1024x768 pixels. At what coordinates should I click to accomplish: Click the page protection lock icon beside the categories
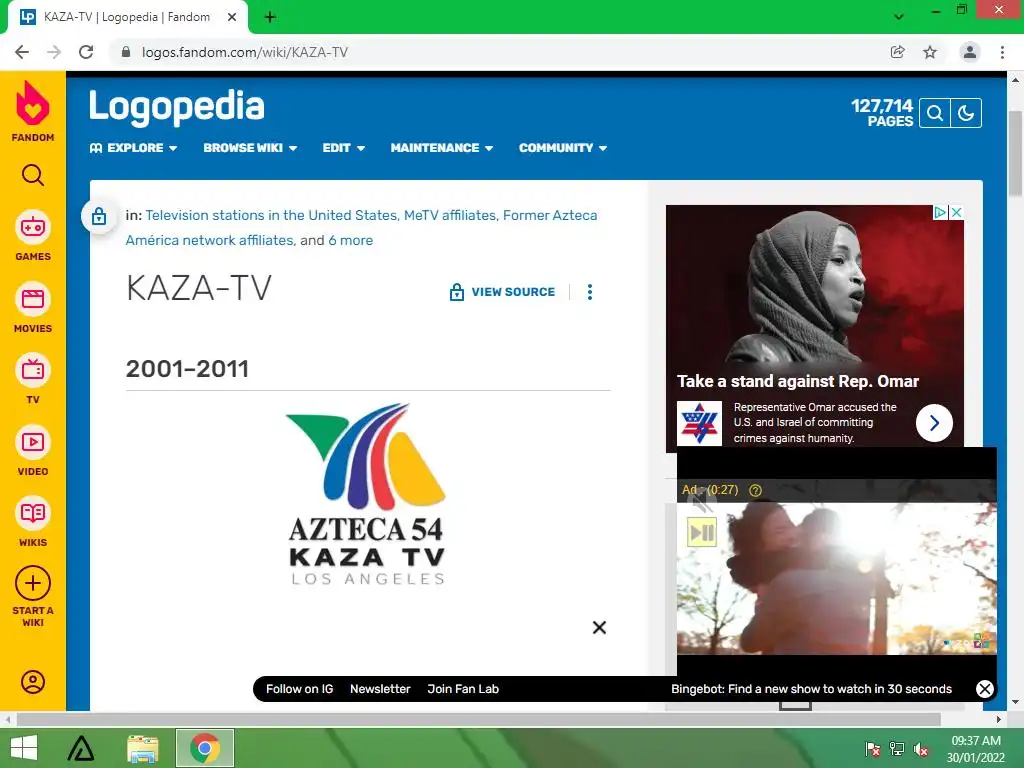coord(99,216)
